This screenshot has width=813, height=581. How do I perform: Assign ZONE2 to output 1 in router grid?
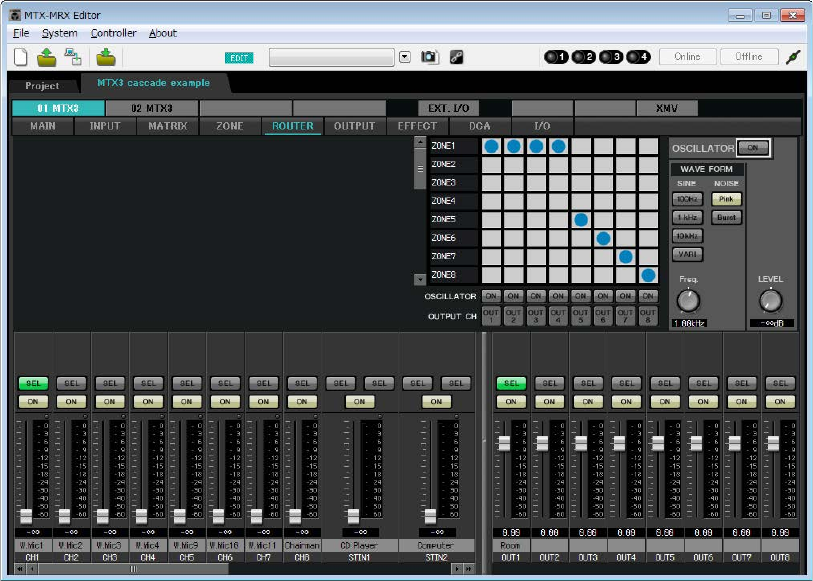[491, 165]
